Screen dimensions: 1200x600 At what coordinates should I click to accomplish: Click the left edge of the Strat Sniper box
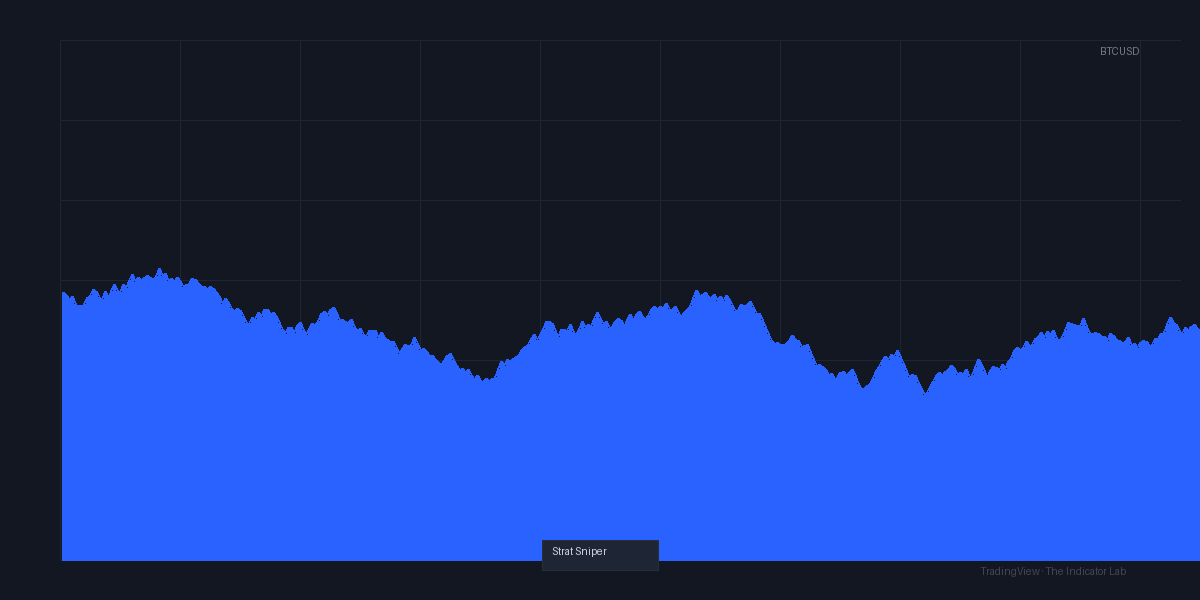543,555
